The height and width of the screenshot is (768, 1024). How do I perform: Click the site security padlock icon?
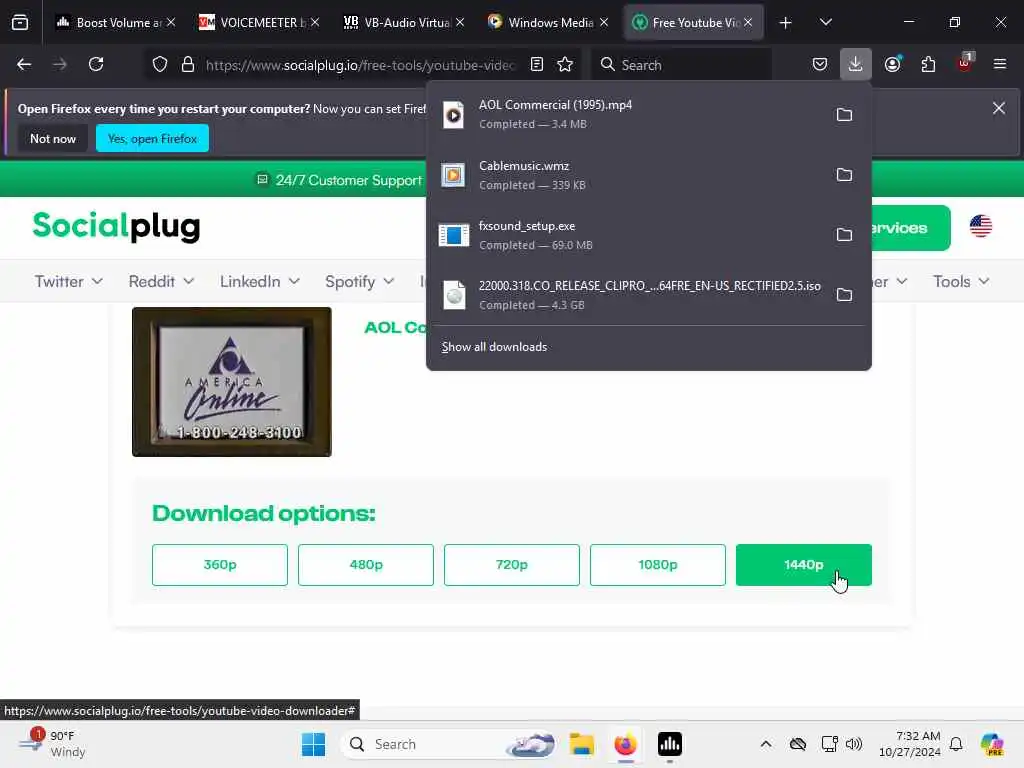pyautogui.click(x=188, y=65)
